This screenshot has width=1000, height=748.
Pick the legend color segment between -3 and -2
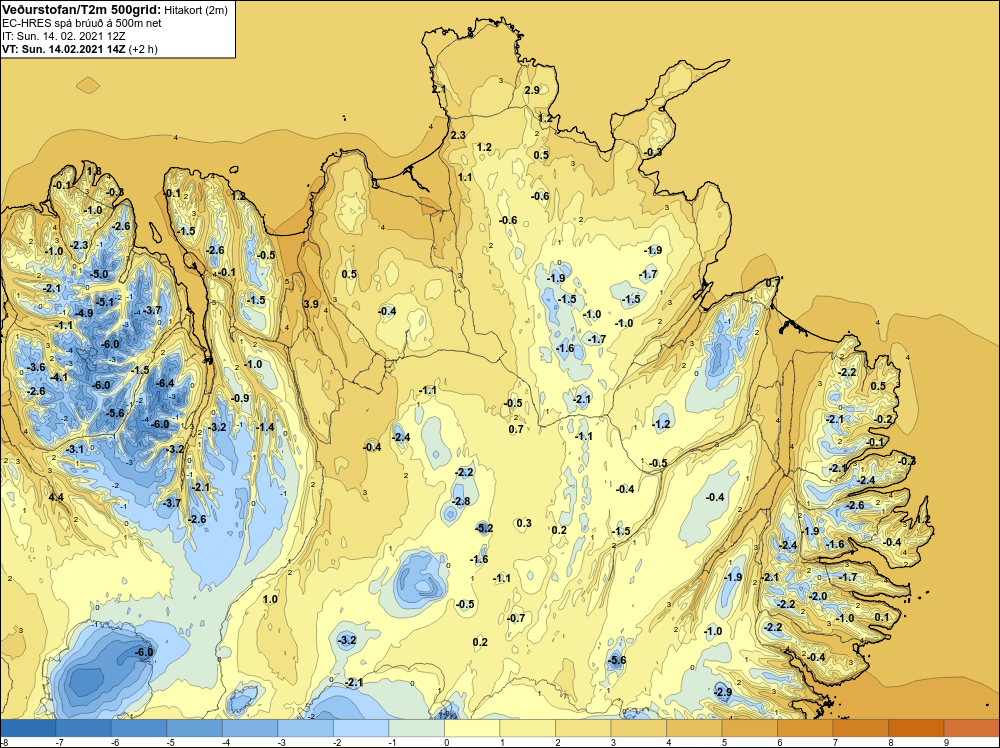(305, 728)
